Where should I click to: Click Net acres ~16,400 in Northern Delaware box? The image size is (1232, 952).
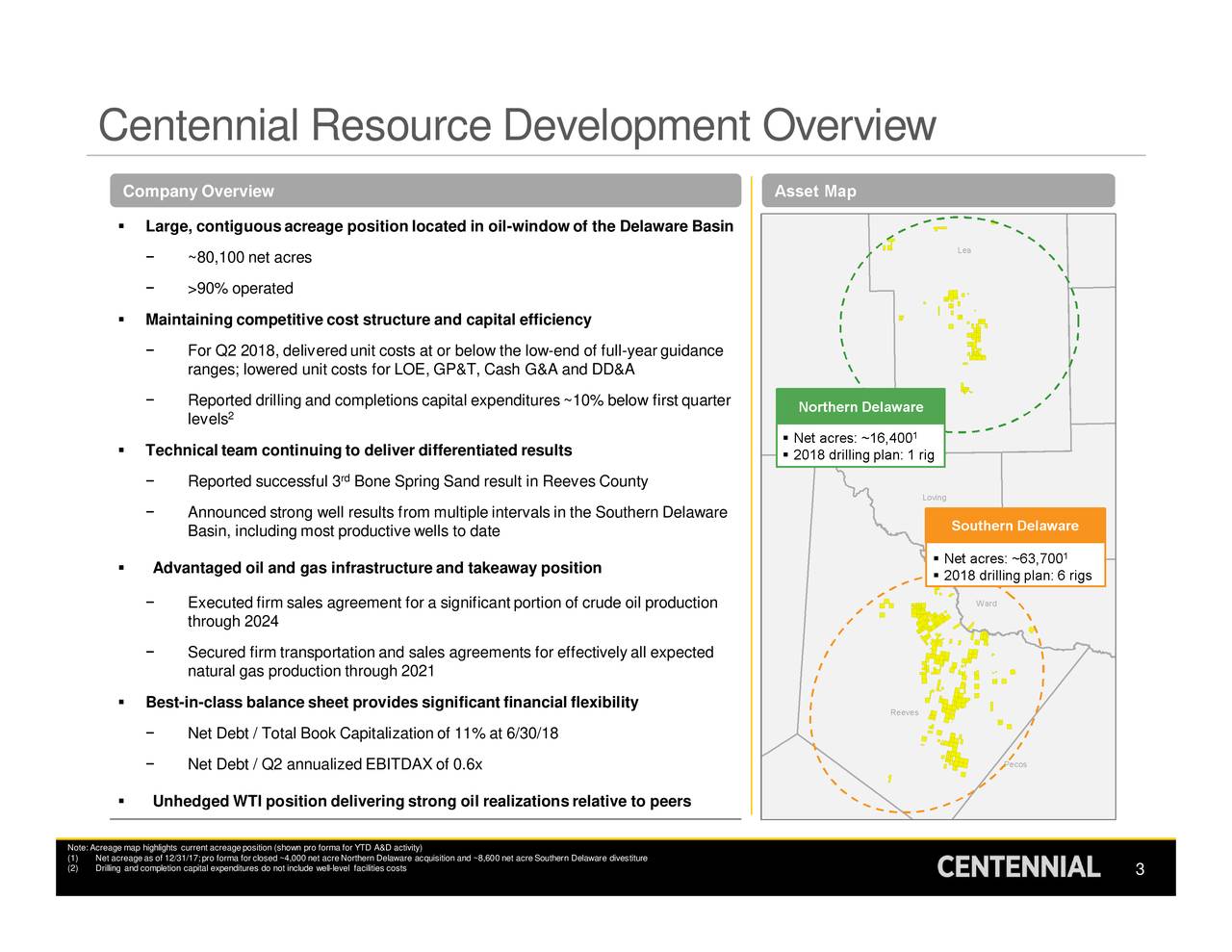tap(857, 440)
